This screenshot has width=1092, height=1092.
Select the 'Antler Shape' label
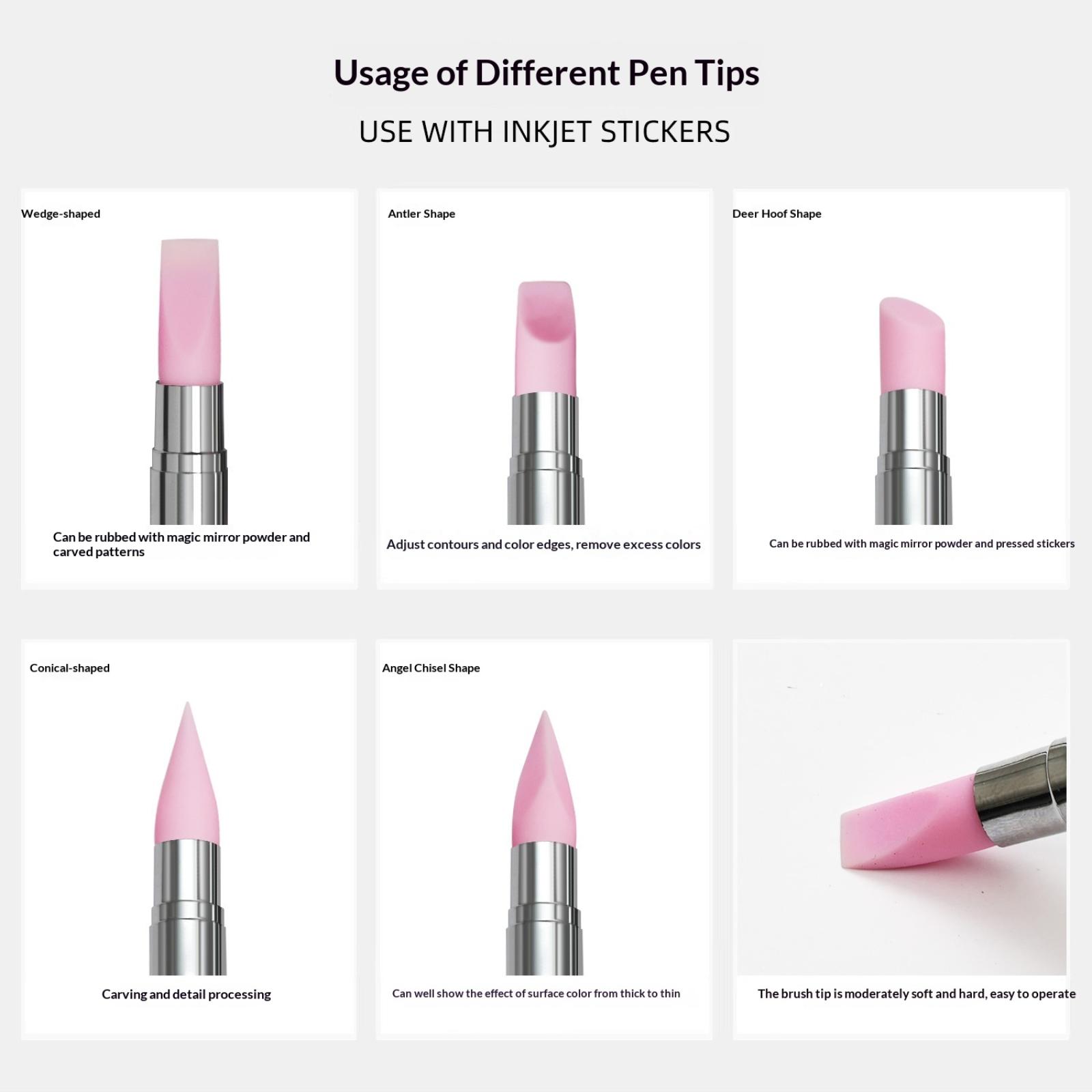click(421, 214)
